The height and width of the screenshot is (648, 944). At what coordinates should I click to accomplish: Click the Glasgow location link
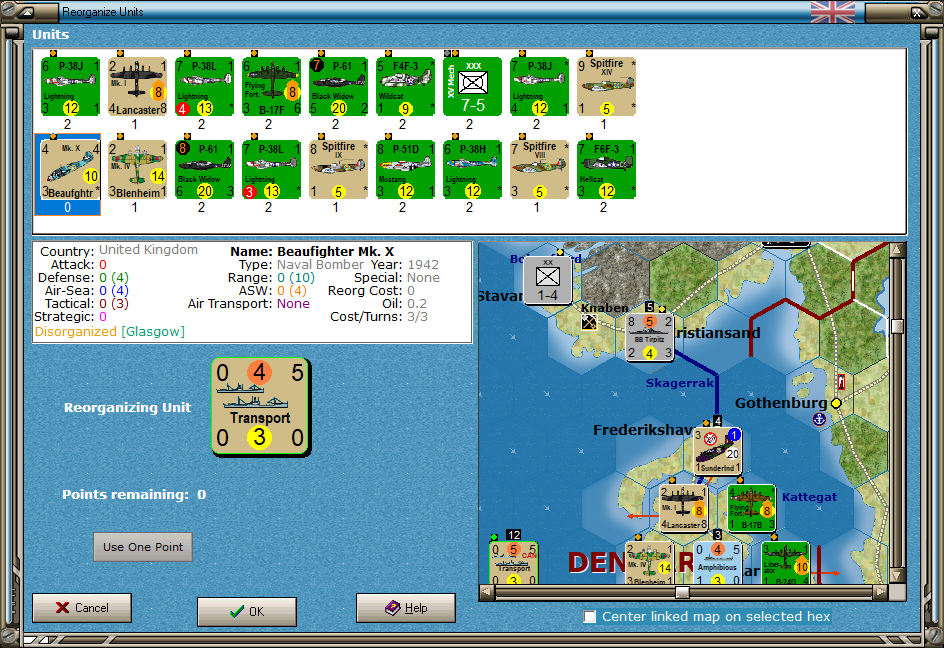click(x=153, y=332)
